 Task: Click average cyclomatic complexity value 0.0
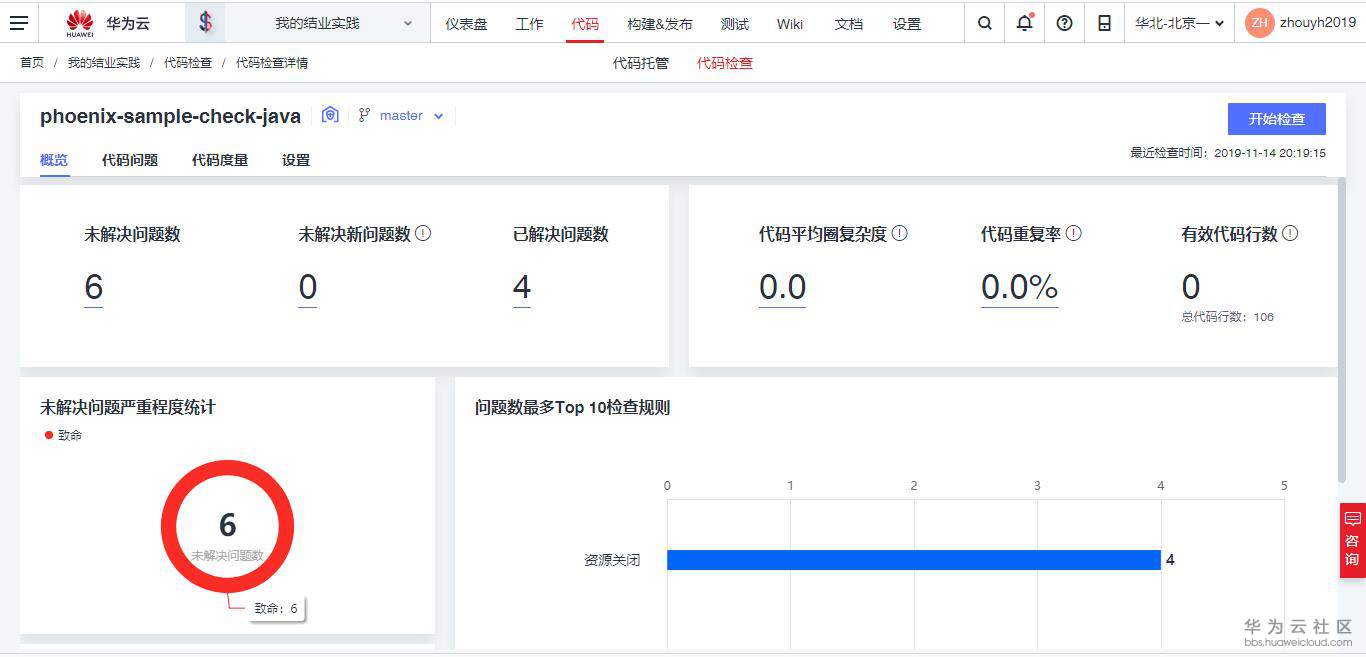point(782,288)
